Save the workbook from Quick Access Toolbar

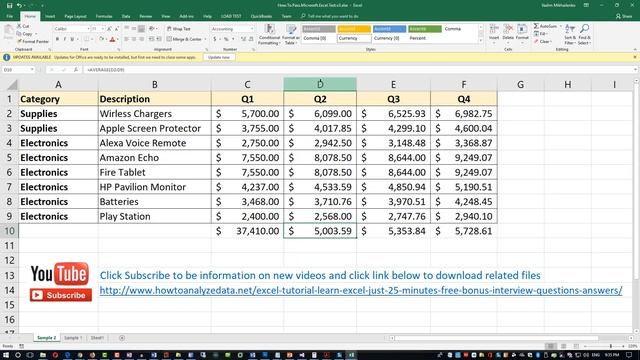(9, 6)
